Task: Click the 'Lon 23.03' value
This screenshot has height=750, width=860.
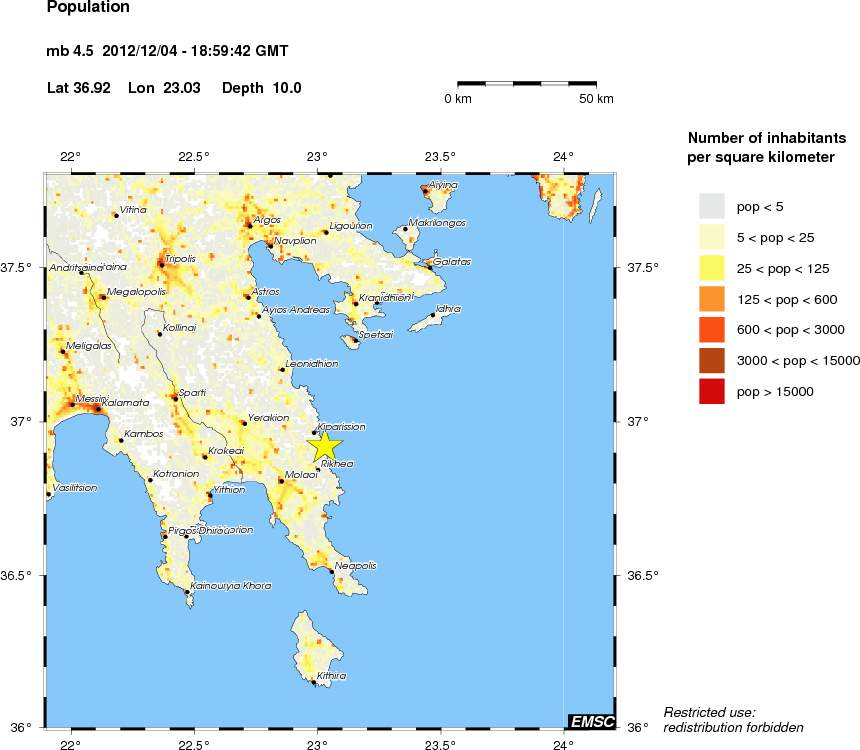Action: coord(164,88)
